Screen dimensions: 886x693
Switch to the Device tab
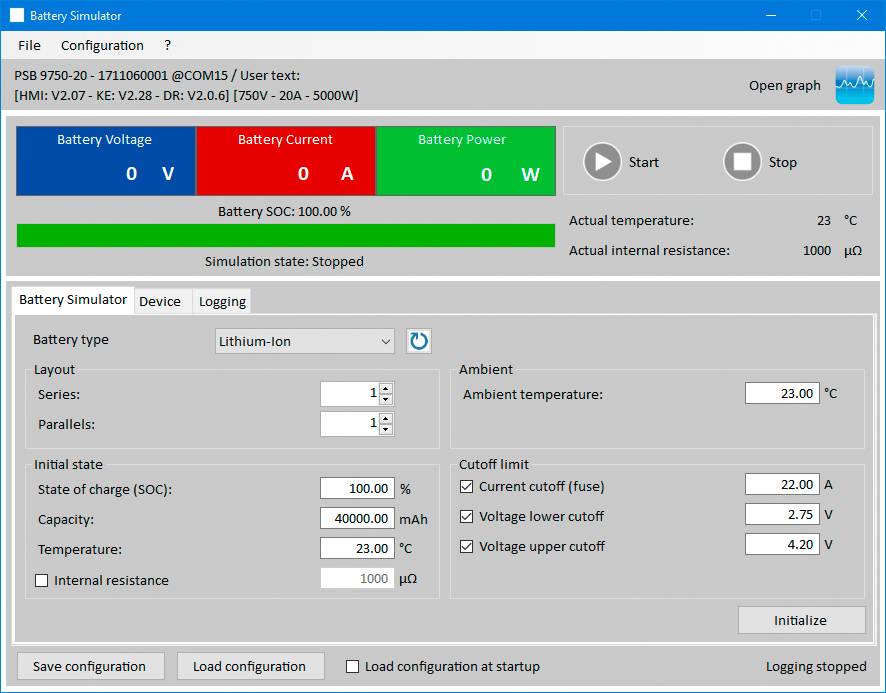162,301
